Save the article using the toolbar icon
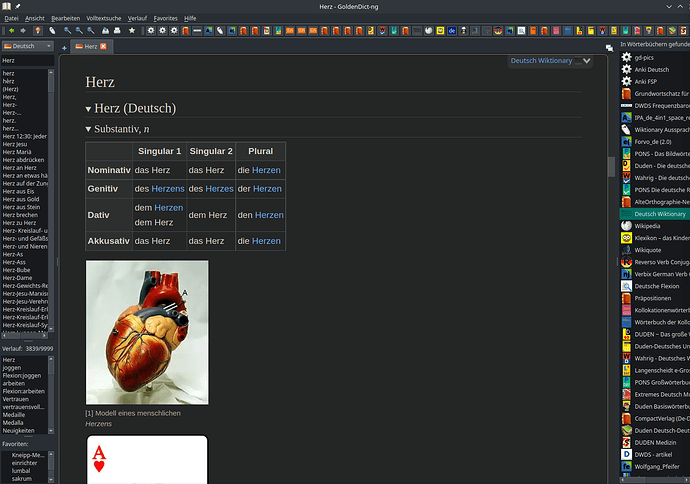The height and width of the screenshot is (484, 690). [x=106, y=31]
